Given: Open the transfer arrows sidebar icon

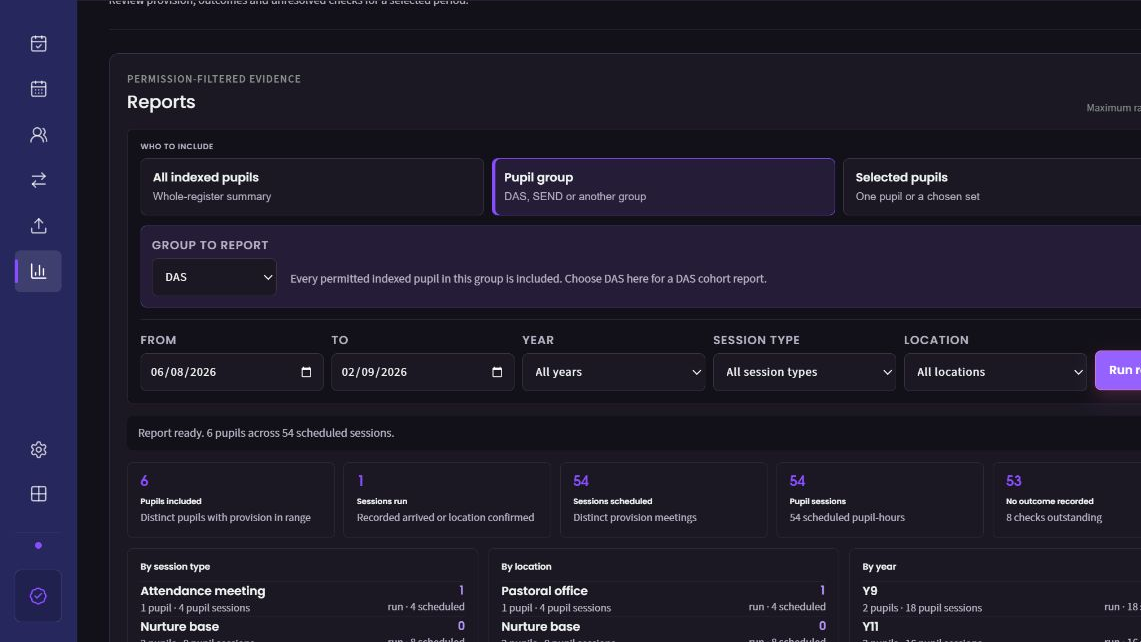Looking at the screenshot, I should pyautogui.click(x=39, y=180).
